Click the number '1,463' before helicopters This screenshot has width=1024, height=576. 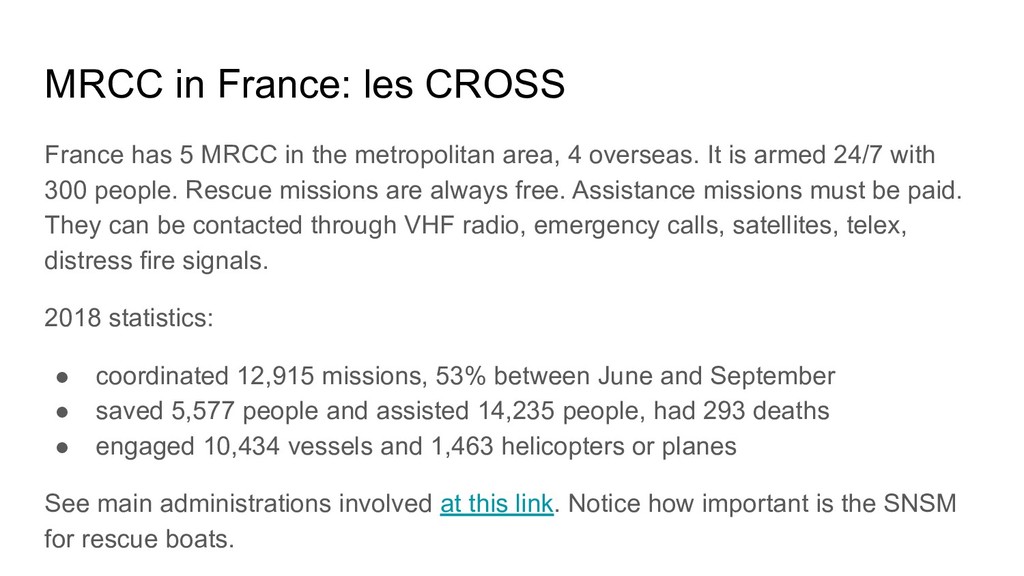pos(462,446)
